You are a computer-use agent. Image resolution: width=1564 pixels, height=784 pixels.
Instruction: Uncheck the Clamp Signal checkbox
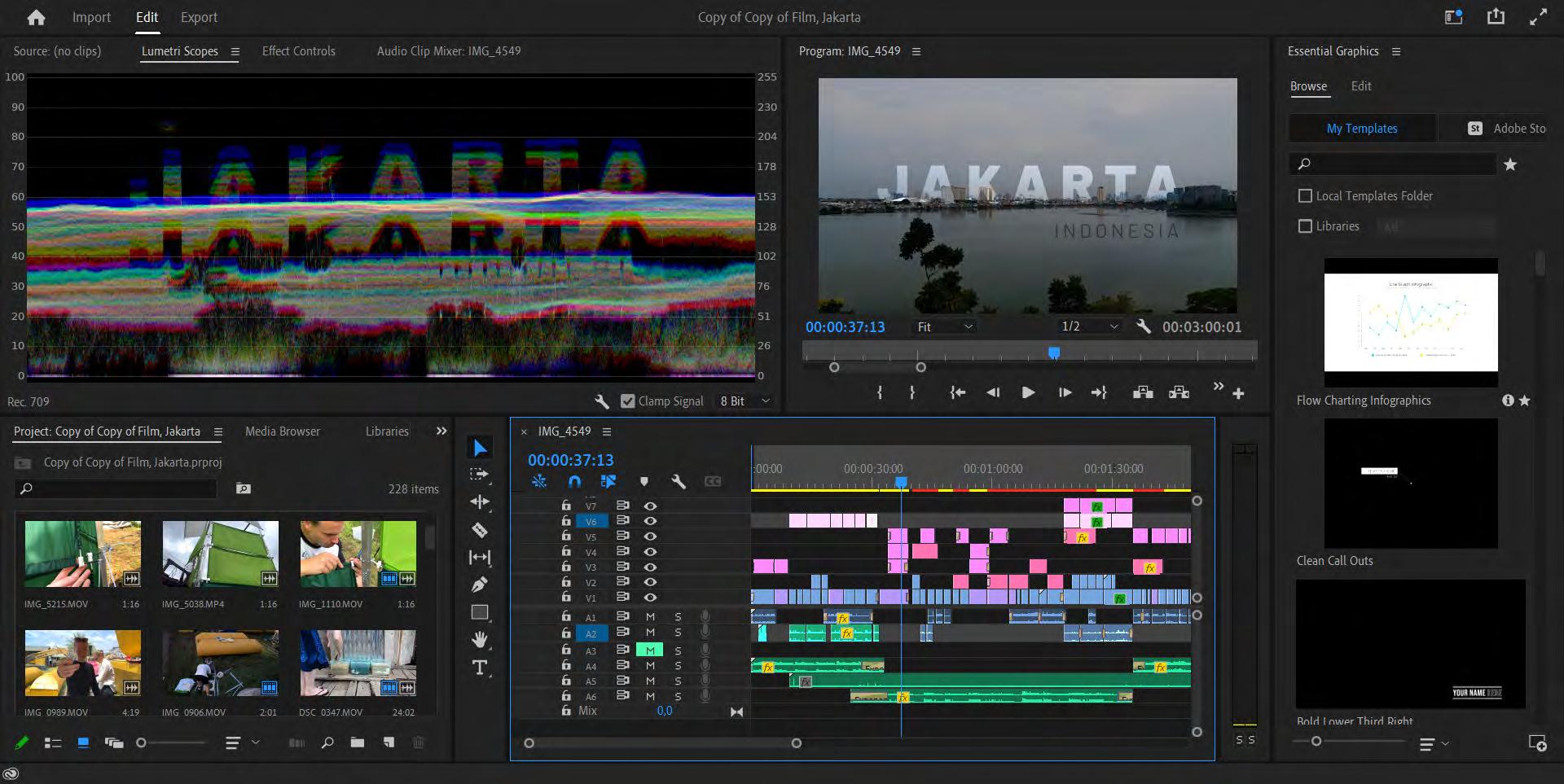627,401
